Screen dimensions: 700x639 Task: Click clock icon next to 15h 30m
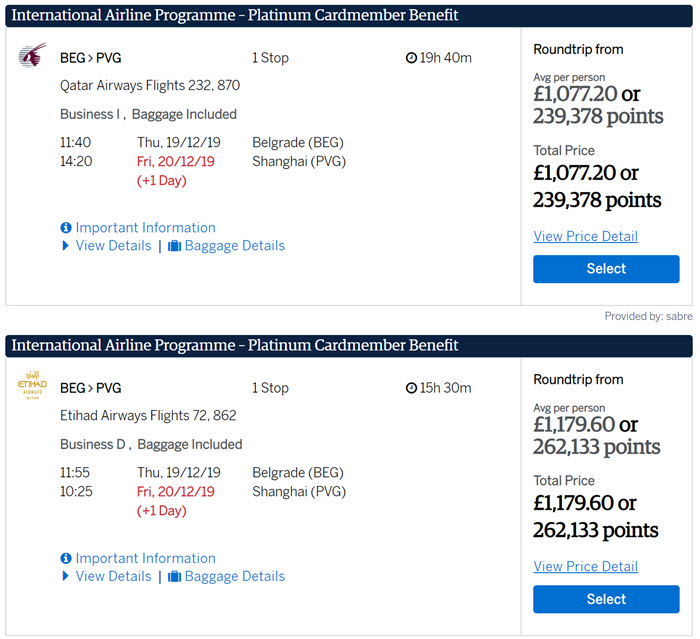point(411,388)
